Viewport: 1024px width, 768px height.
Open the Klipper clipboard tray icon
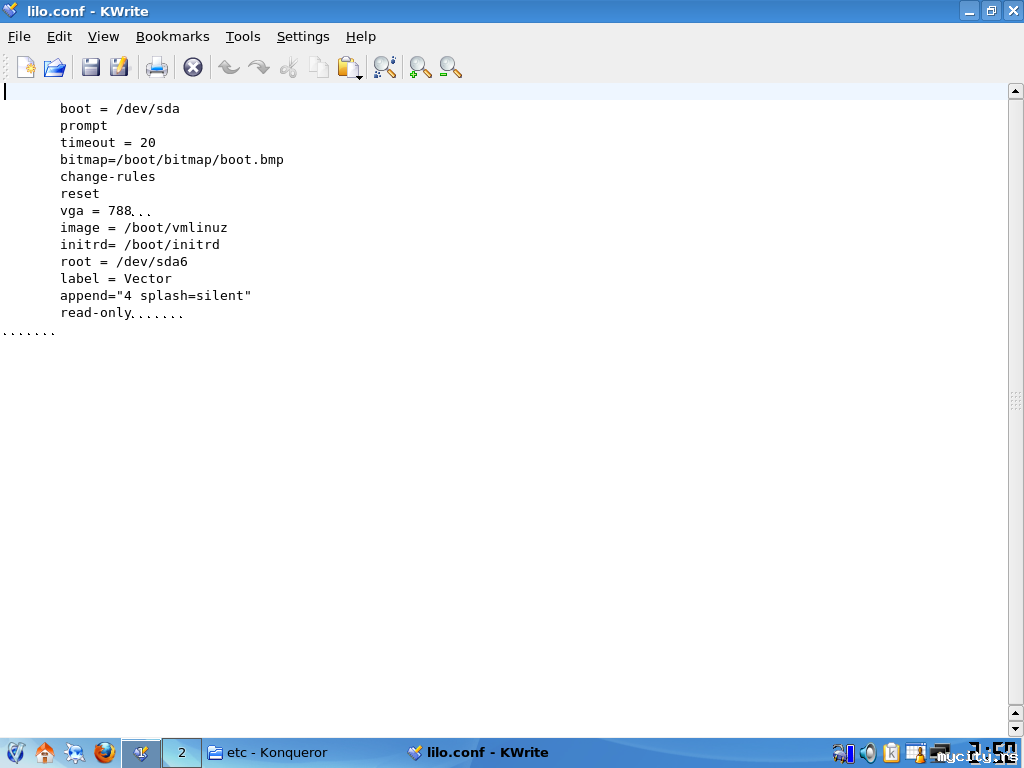click(x=891, y=753)
